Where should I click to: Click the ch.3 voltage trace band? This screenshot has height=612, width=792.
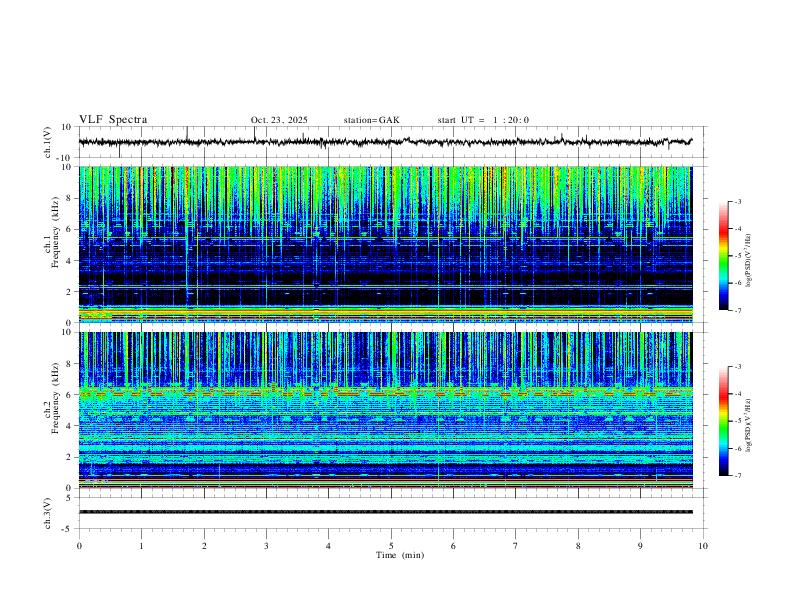(385, 512)
